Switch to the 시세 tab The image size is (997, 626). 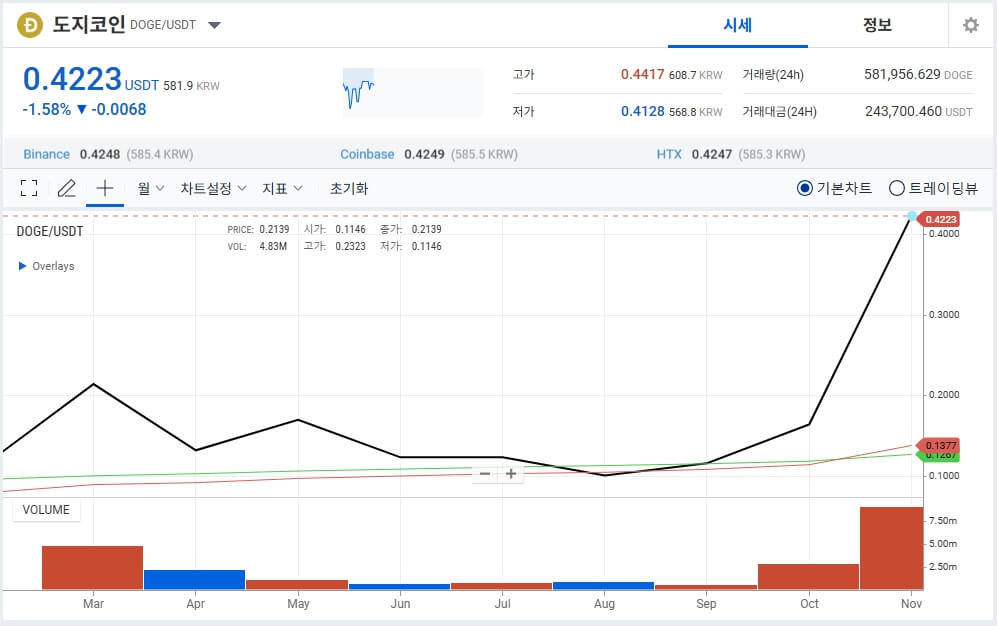pyautogui.click(x=738, y=25)
